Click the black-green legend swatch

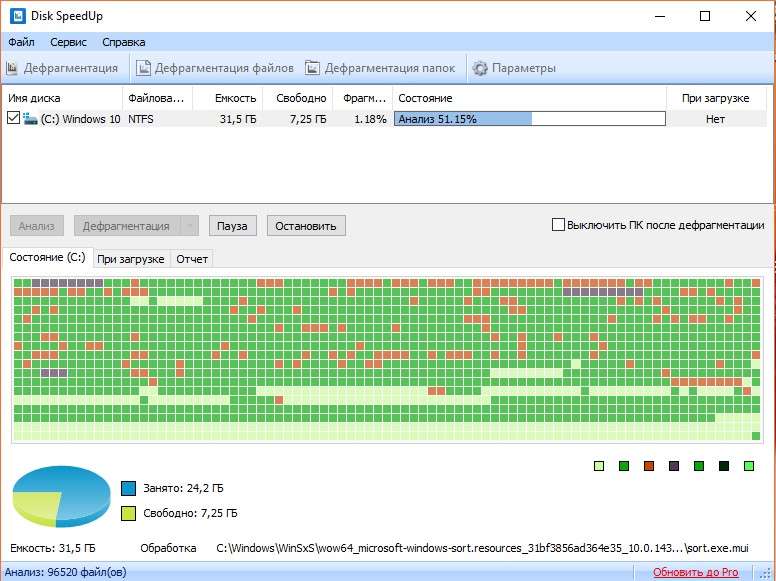pos(724,466)
